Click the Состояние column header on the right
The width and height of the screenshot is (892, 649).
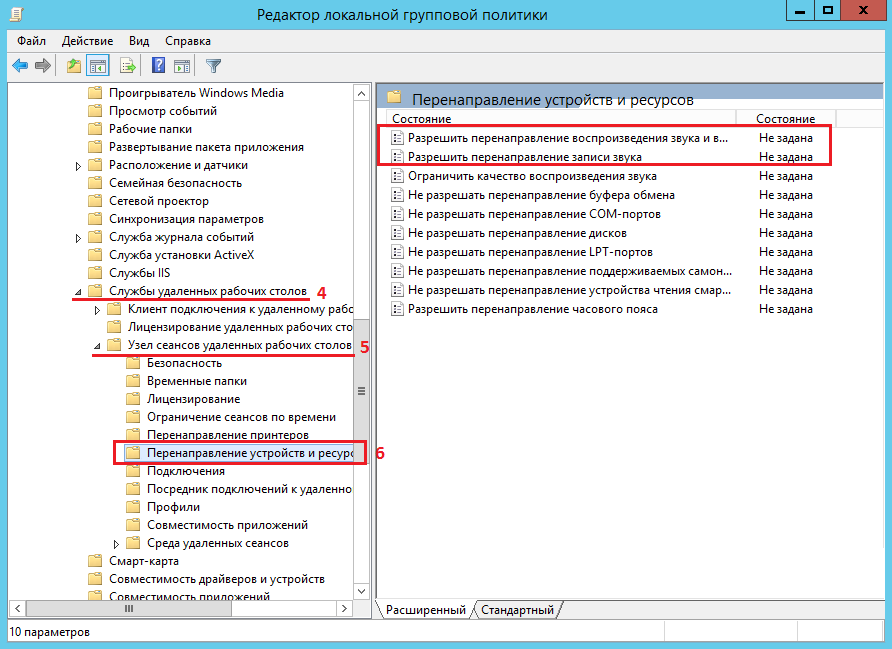(x=785, y=119)
